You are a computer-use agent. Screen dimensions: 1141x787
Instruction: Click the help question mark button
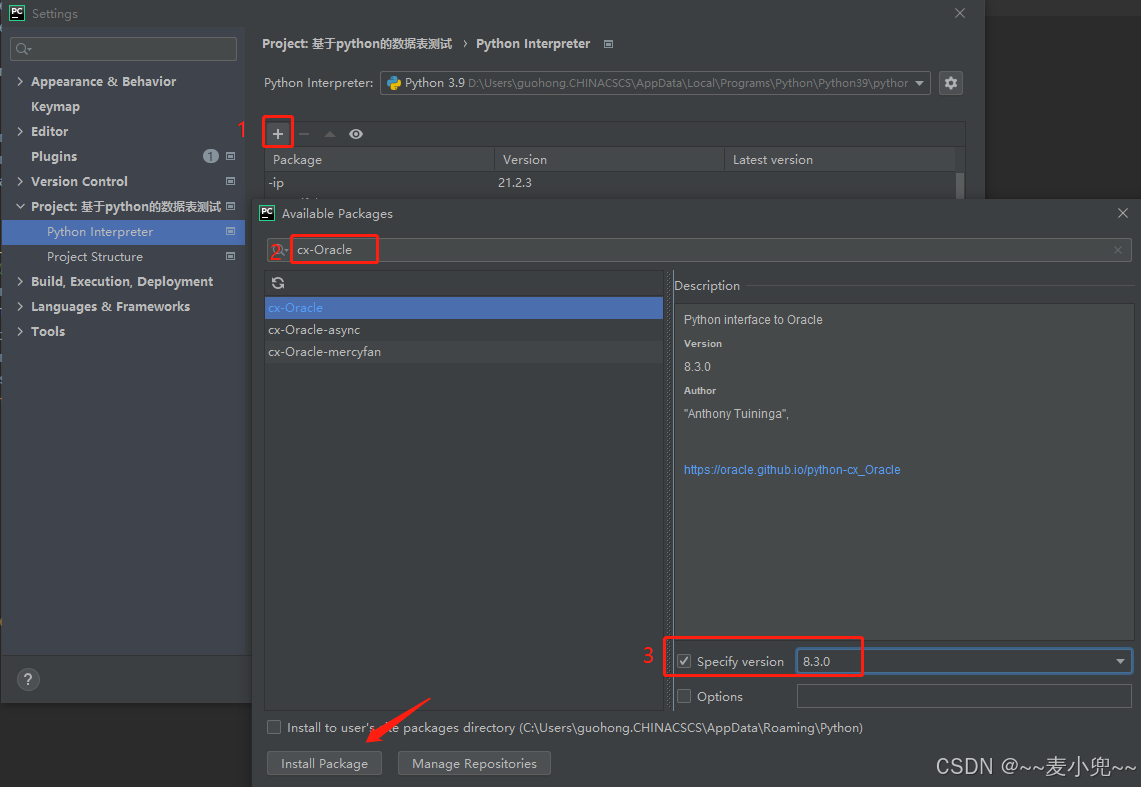click(28, 679)
